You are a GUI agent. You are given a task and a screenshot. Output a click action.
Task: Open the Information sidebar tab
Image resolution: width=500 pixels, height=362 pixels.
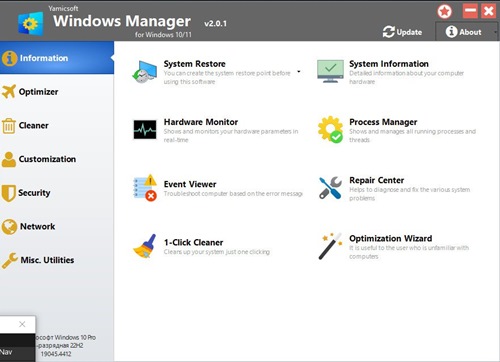57,58
